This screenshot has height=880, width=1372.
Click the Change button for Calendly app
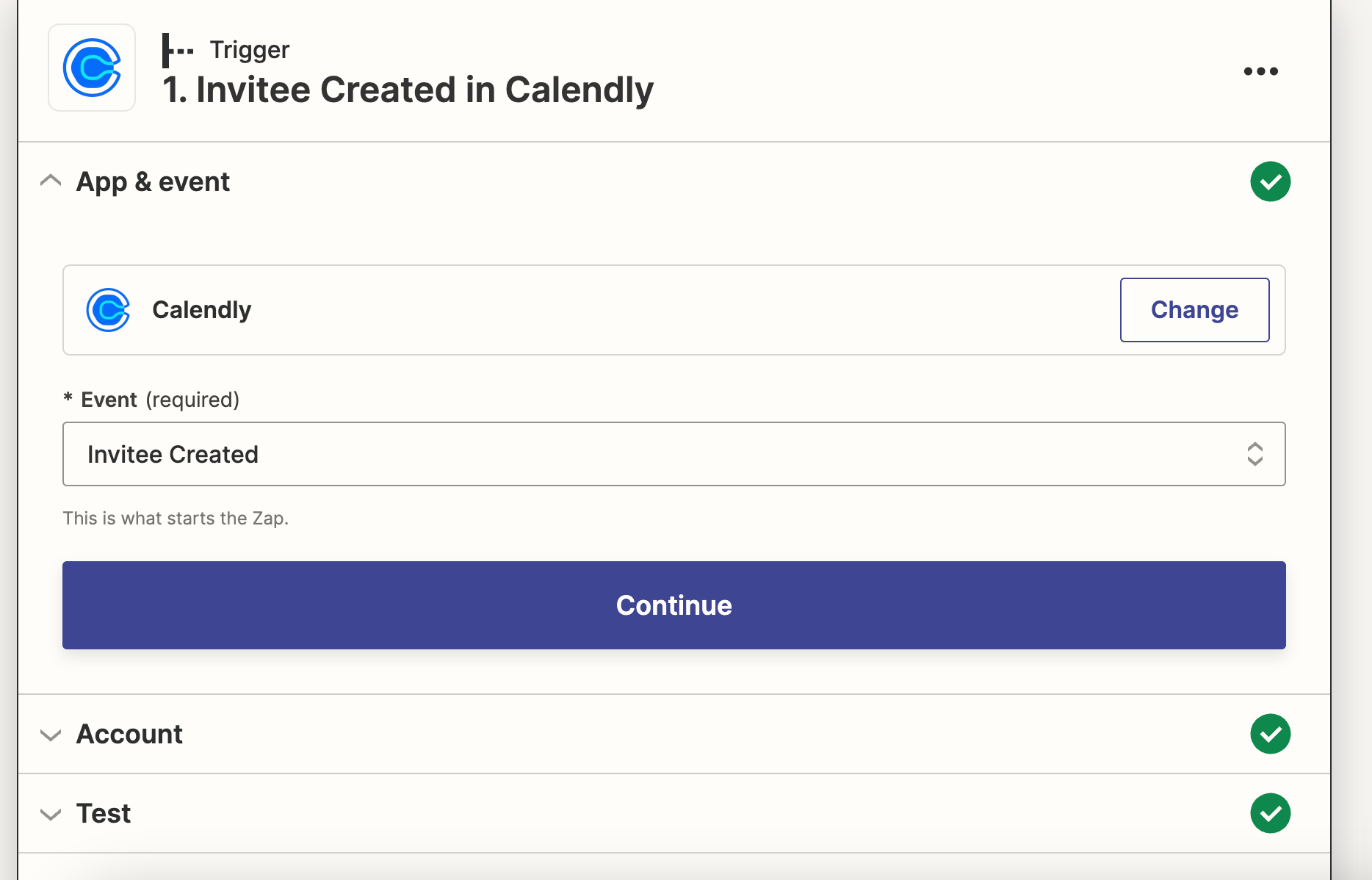pos(1194,310)
